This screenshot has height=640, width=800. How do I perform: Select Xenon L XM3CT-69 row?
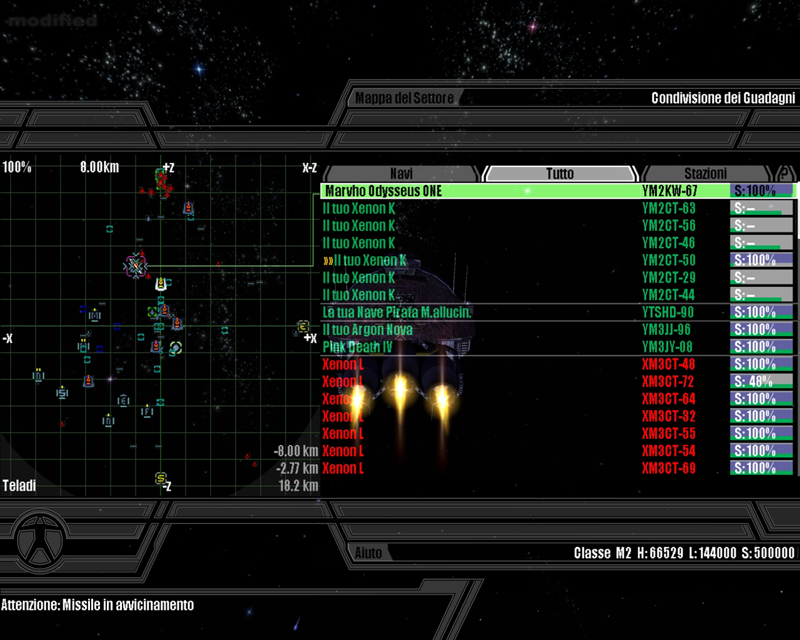(x=558, y=469)
